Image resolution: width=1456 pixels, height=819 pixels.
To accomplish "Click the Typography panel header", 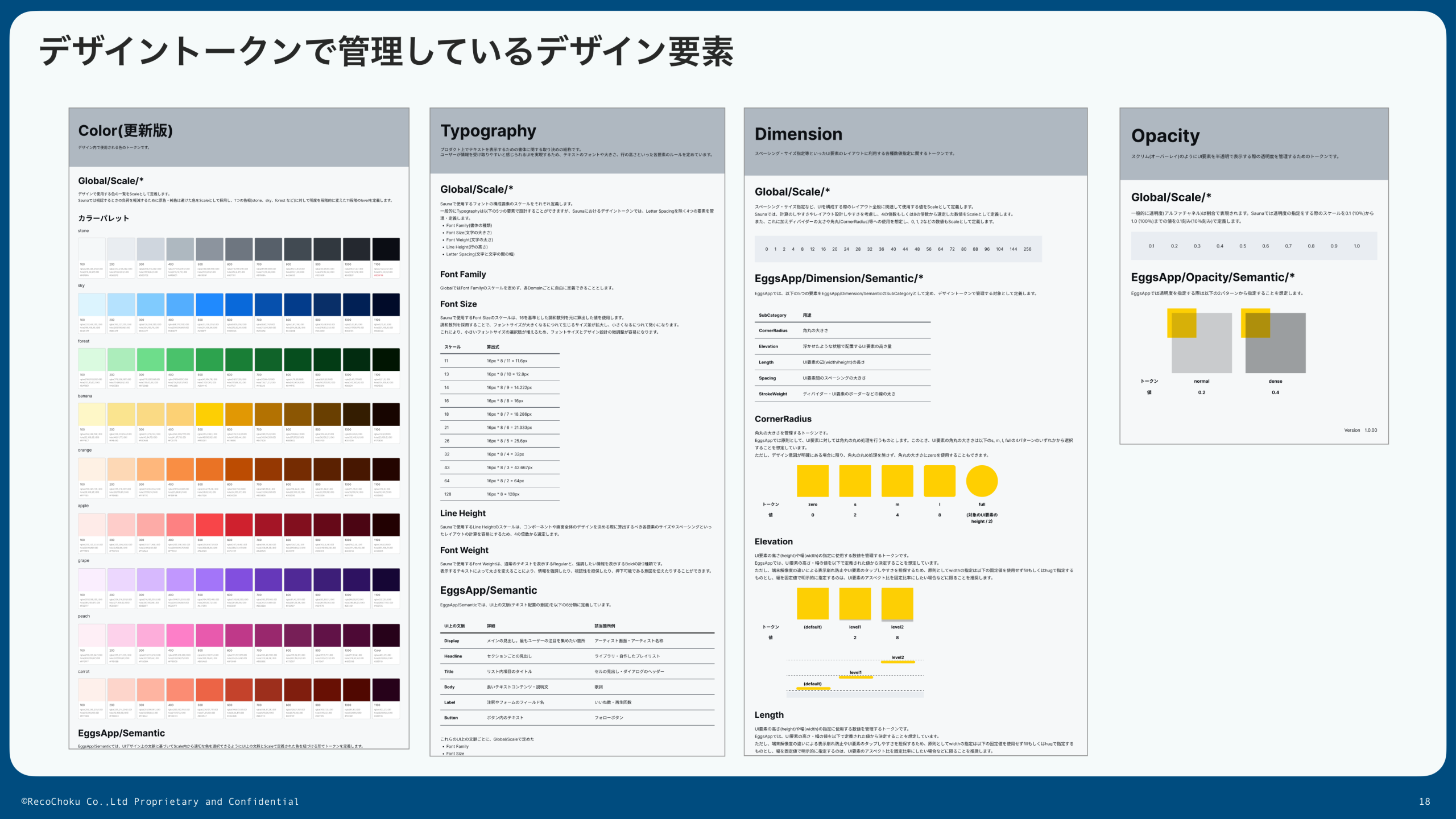I will click(x=488, y=131).
